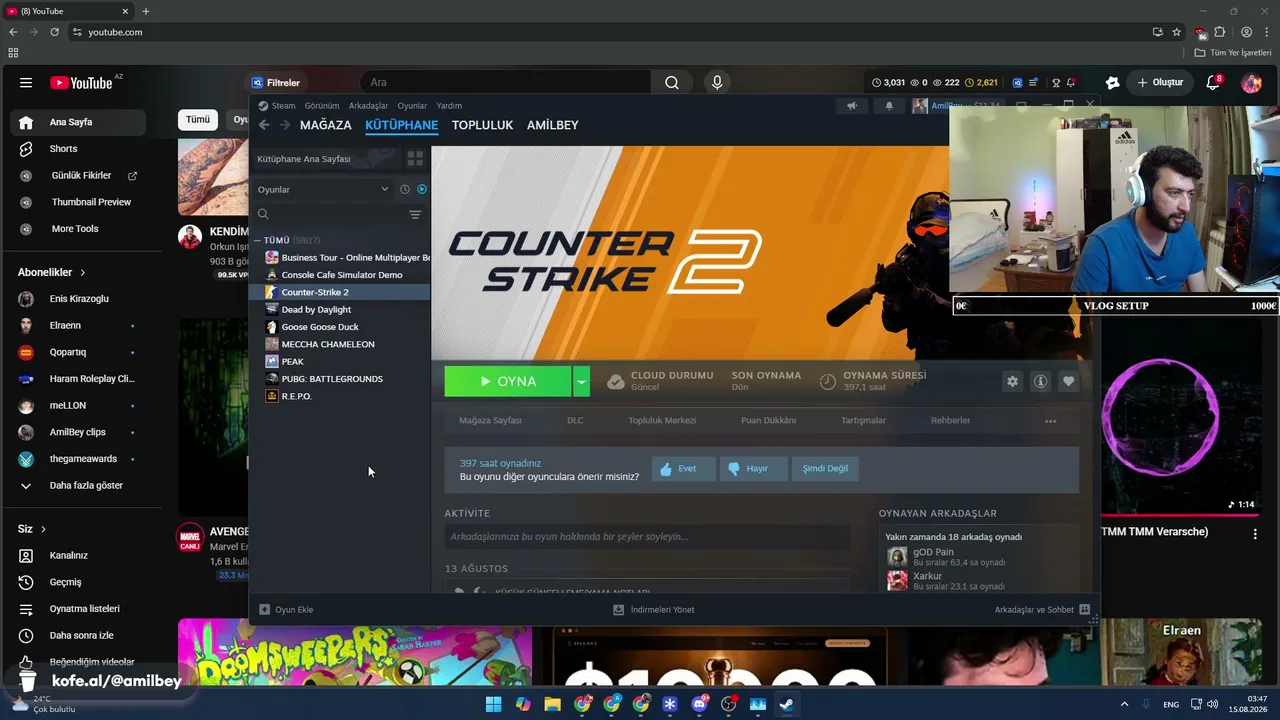Click Oyun Ekle to add a game
Viewport: 1280px width, 720px height.
tap(286, 610)
